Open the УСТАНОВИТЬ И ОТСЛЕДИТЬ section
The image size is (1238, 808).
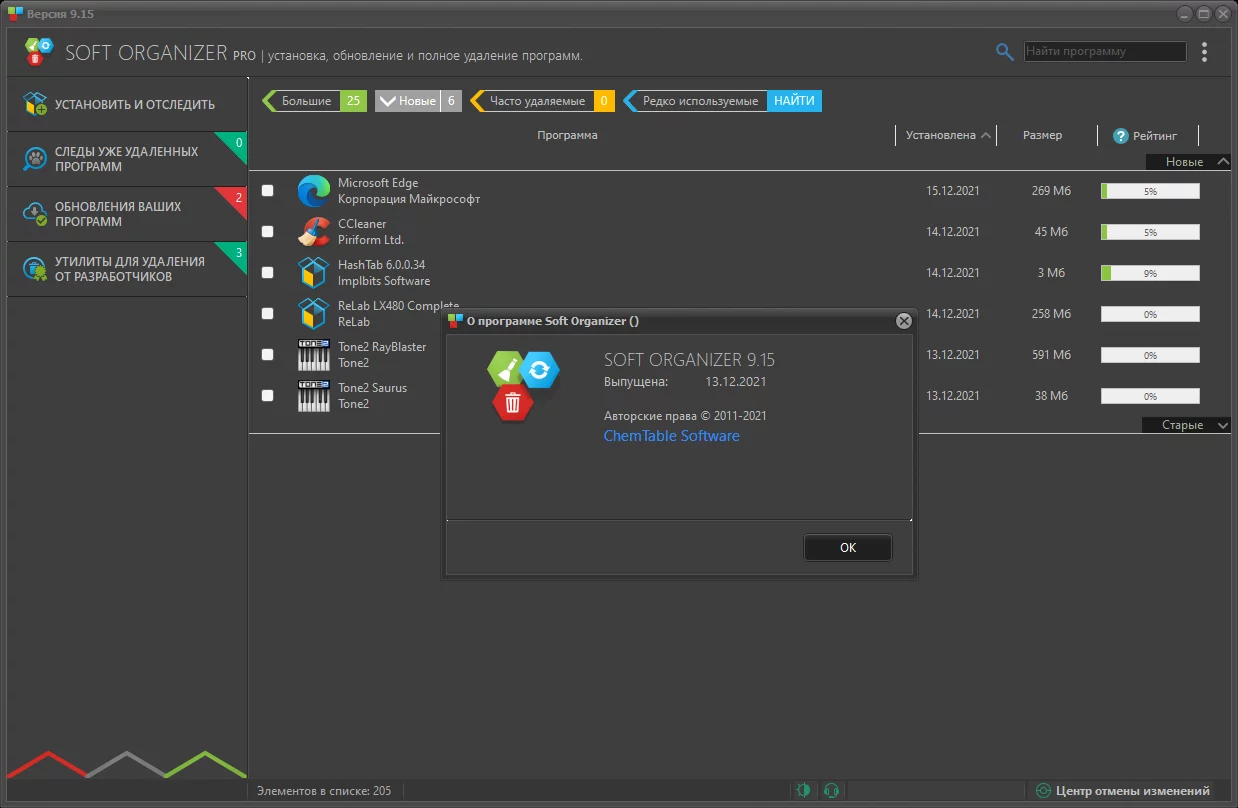(127, 104)
